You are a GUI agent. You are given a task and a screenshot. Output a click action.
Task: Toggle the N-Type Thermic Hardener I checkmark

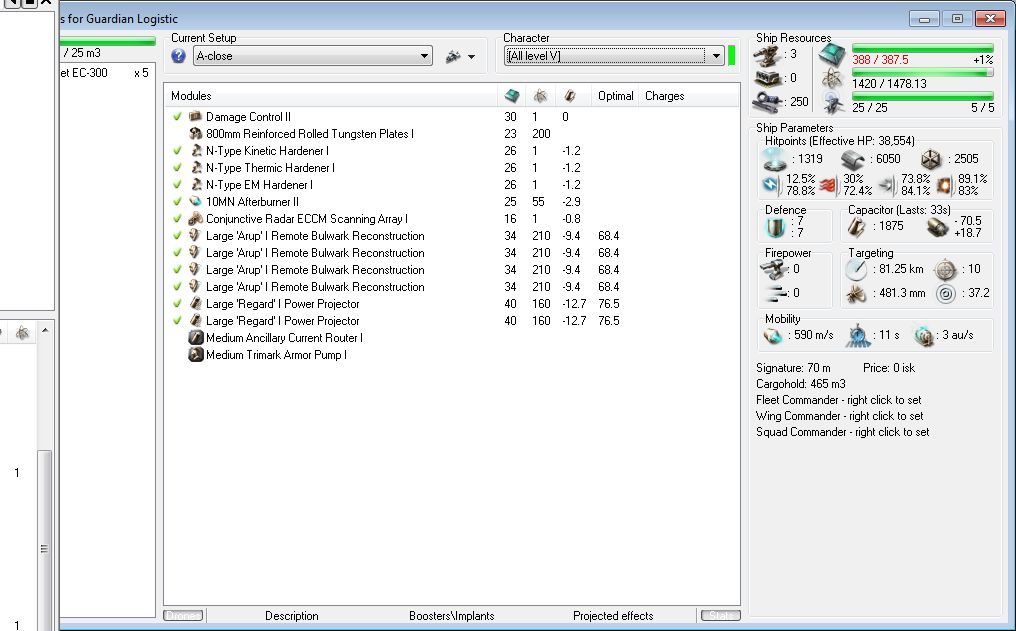click(177, 167)
